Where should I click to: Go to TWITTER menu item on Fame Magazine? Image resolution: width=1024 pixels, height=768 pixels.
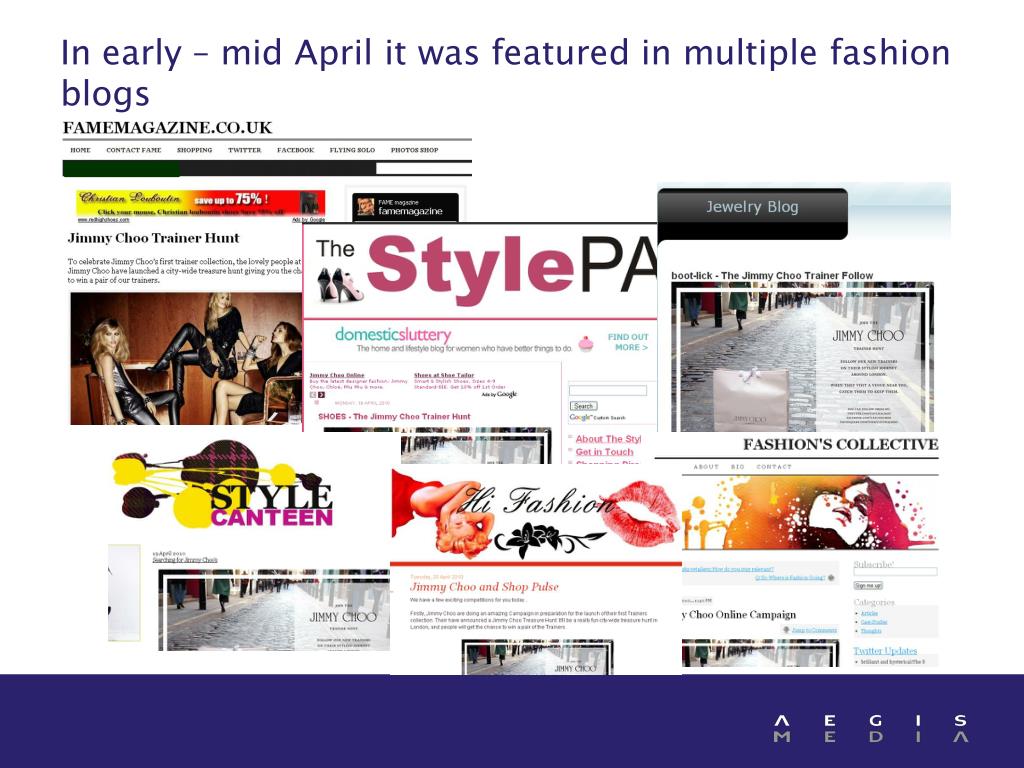click(244, 150)
